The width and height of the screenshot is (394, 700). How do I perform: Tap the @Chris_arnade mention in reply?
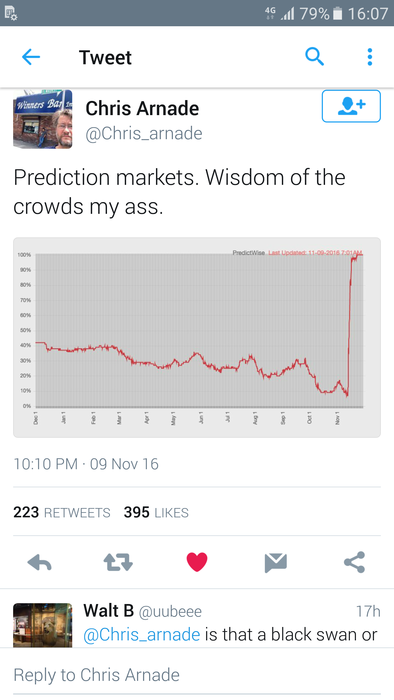click(141, 634)
